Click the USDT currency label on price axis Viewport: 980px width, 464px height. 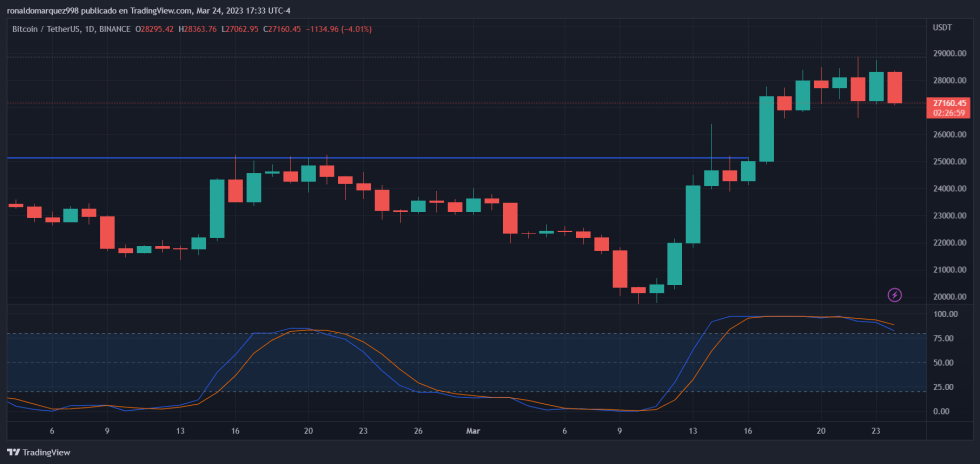click(941, 28)
